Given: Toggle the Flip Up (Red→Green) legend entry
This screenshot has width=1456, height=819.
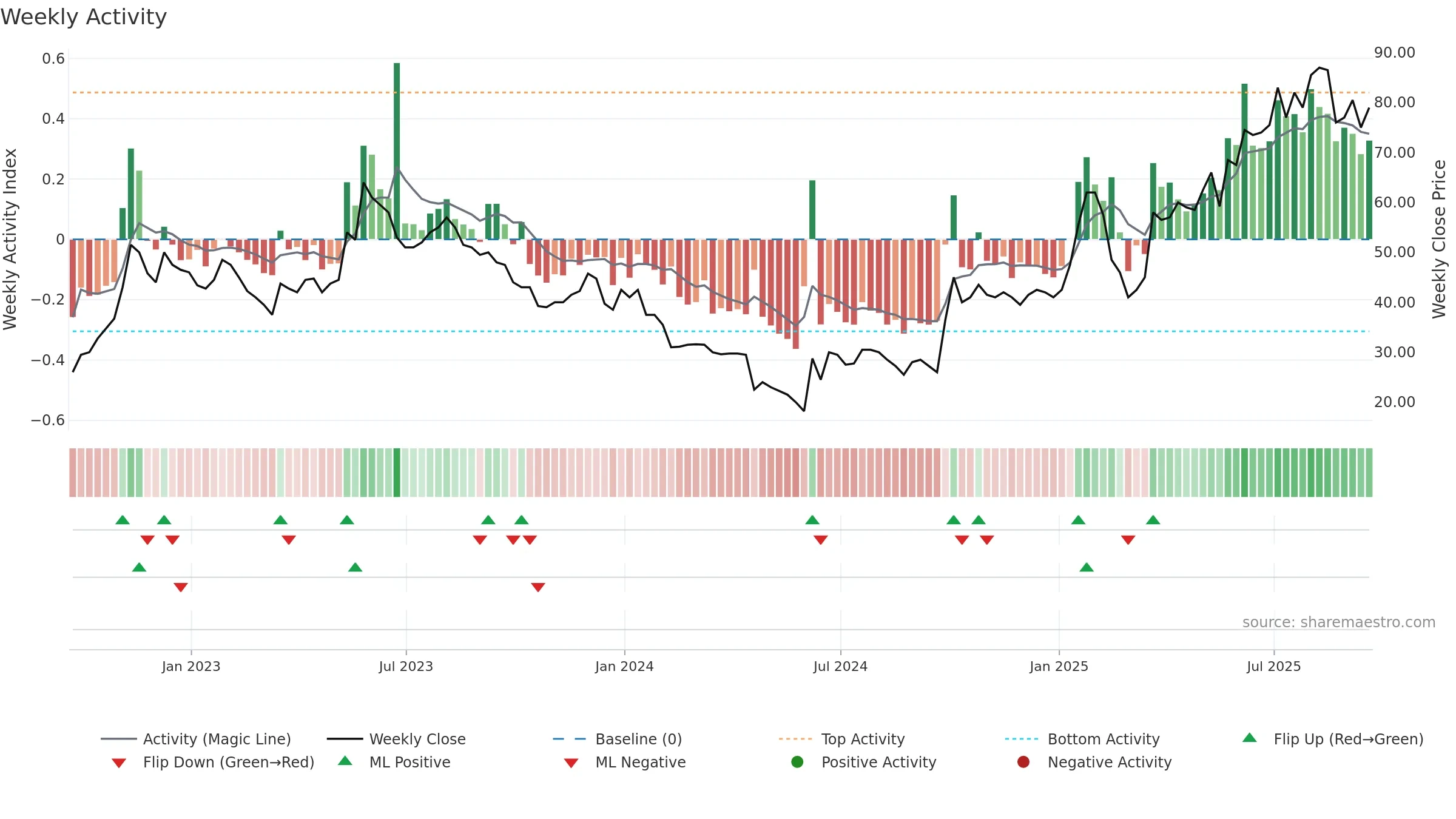Looking at the screenshot, I should click(1333, 739).
